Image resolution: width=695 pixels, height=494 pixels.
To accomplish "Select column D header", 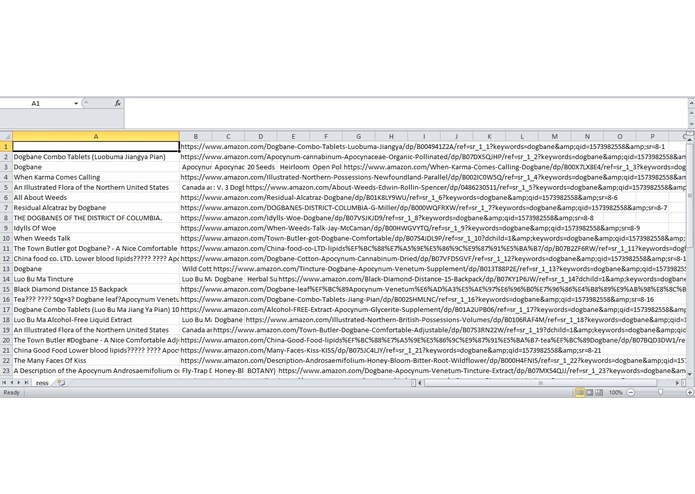I will (261, 136).
